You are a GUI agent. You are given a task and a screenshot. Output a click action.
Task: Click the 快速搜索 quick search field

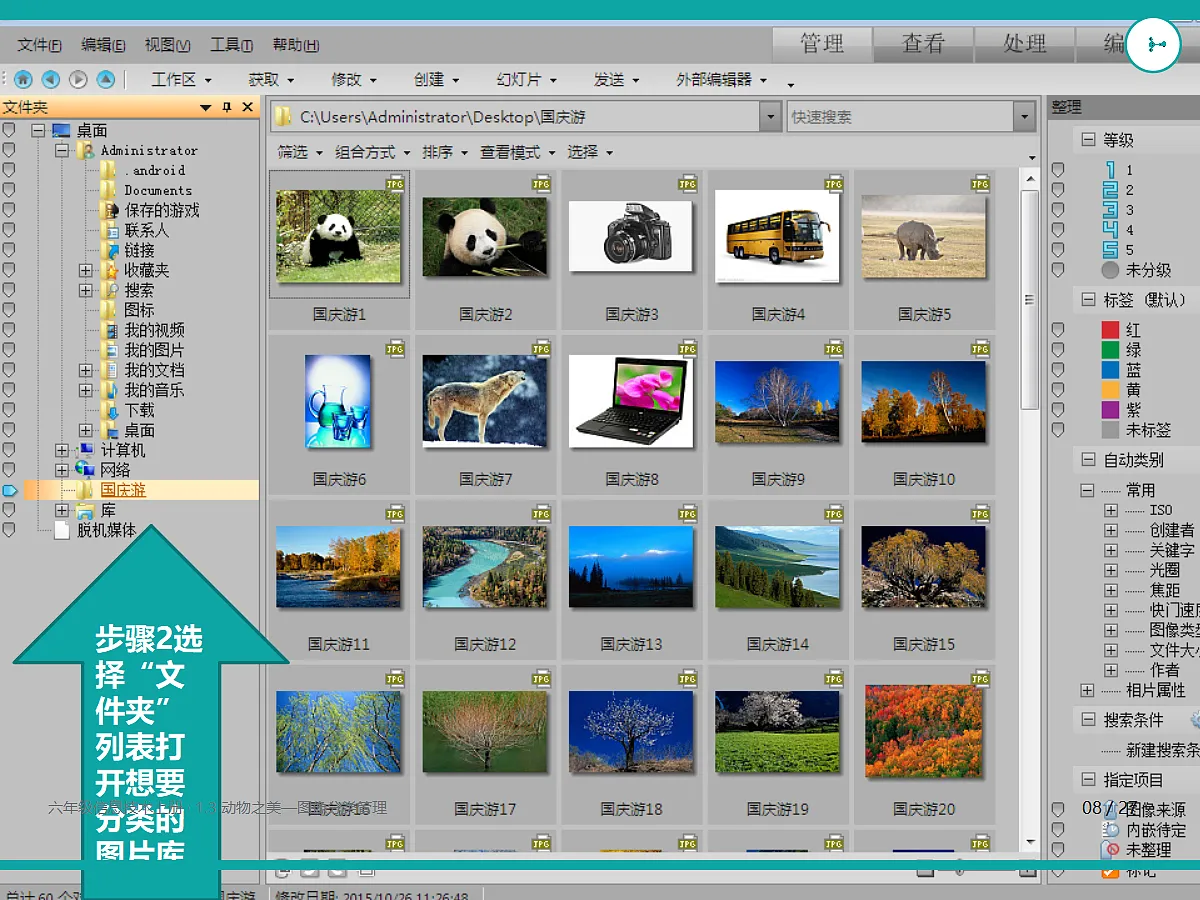[x=900, y=117]
